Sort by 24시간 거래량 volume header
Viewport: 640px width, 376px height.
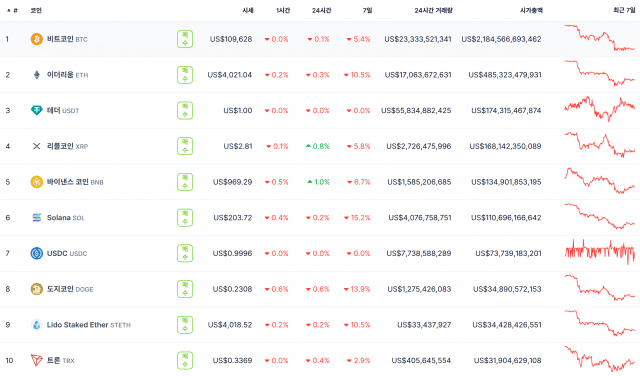[433, 11]
